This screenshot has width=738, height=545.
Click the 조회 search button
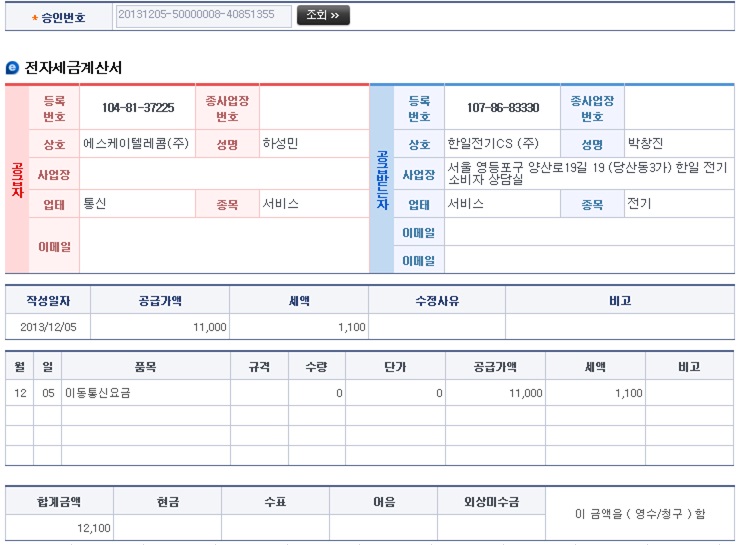(x=323, y=15)
